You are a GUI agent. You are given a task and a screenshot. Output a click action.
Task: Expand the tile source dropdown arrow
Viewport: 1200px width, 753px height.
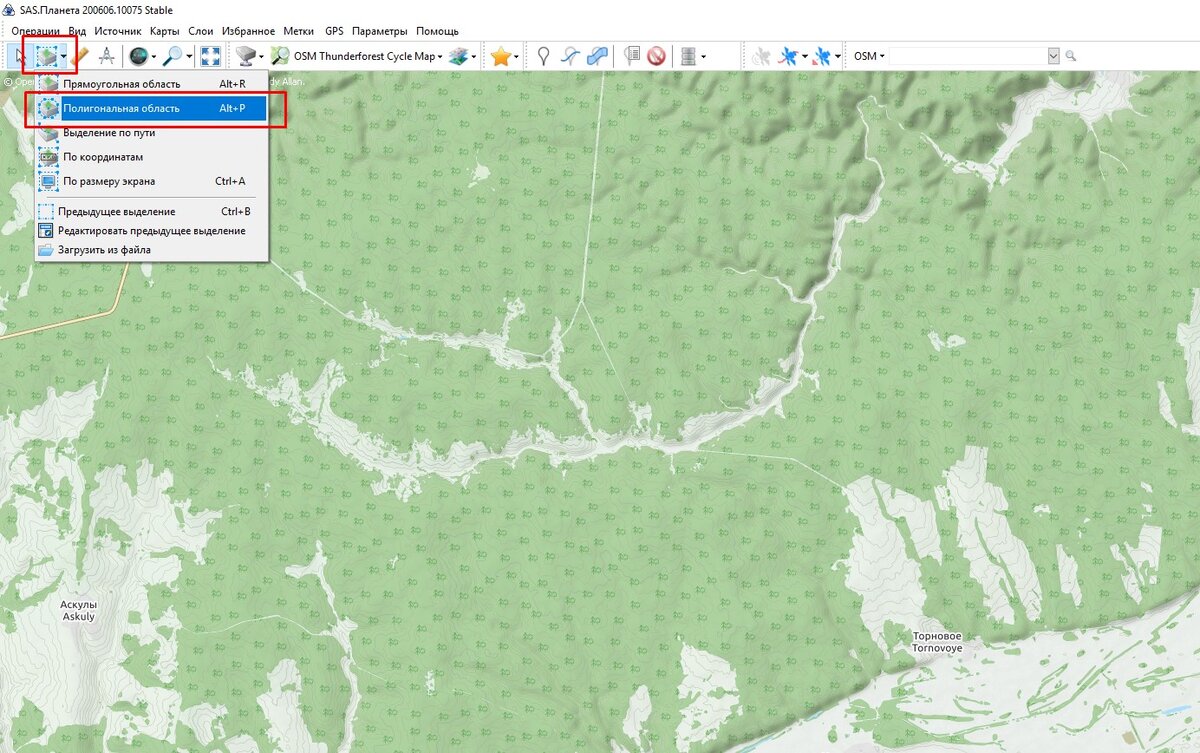point(261,56)
